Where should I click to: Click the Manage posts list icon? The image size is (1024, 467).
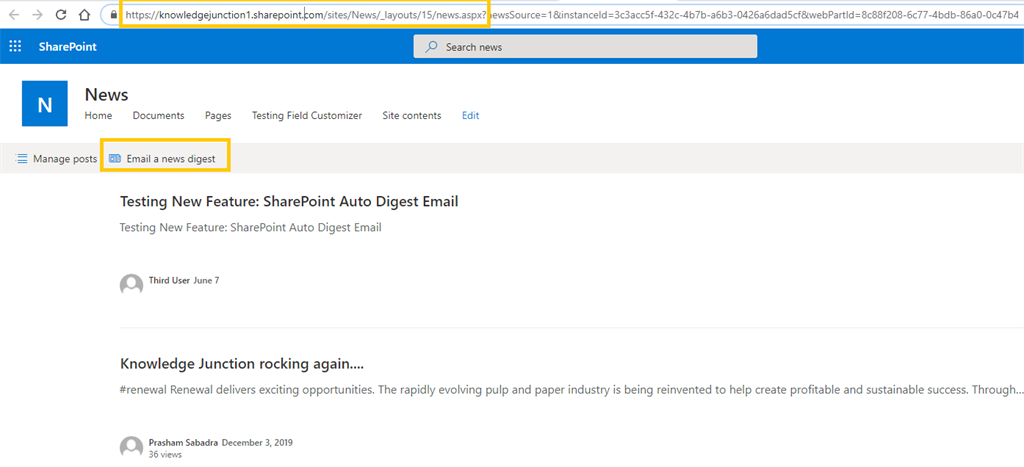tap(22, 159)
